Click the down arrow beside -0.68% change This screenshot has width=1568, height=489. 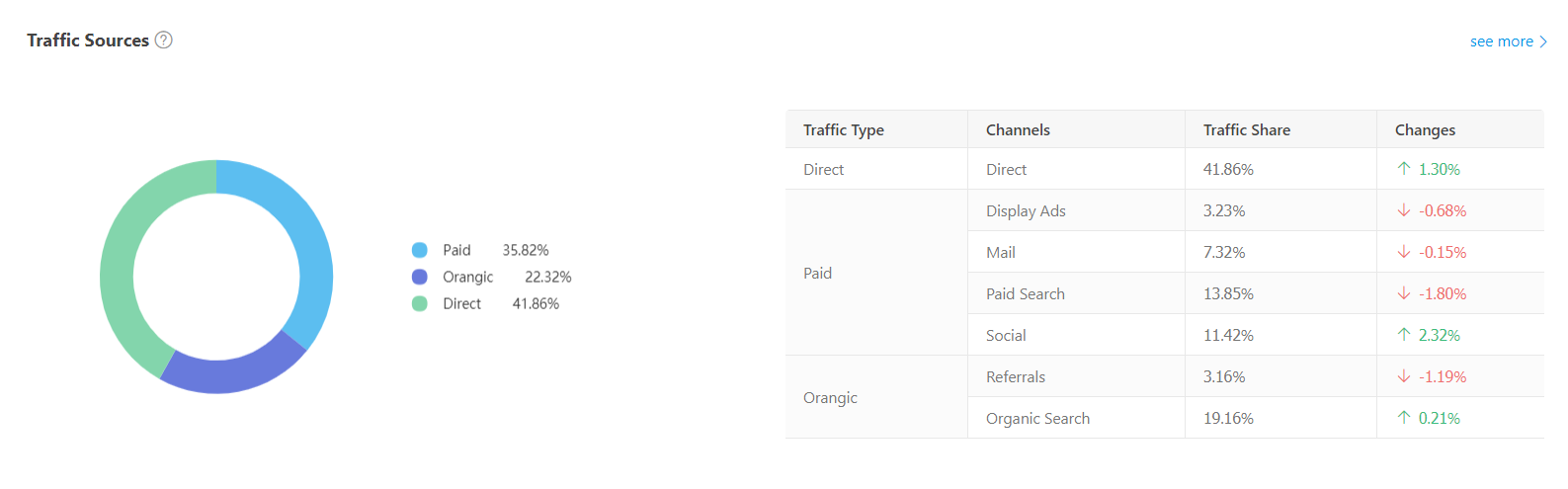pos(1404,210)
